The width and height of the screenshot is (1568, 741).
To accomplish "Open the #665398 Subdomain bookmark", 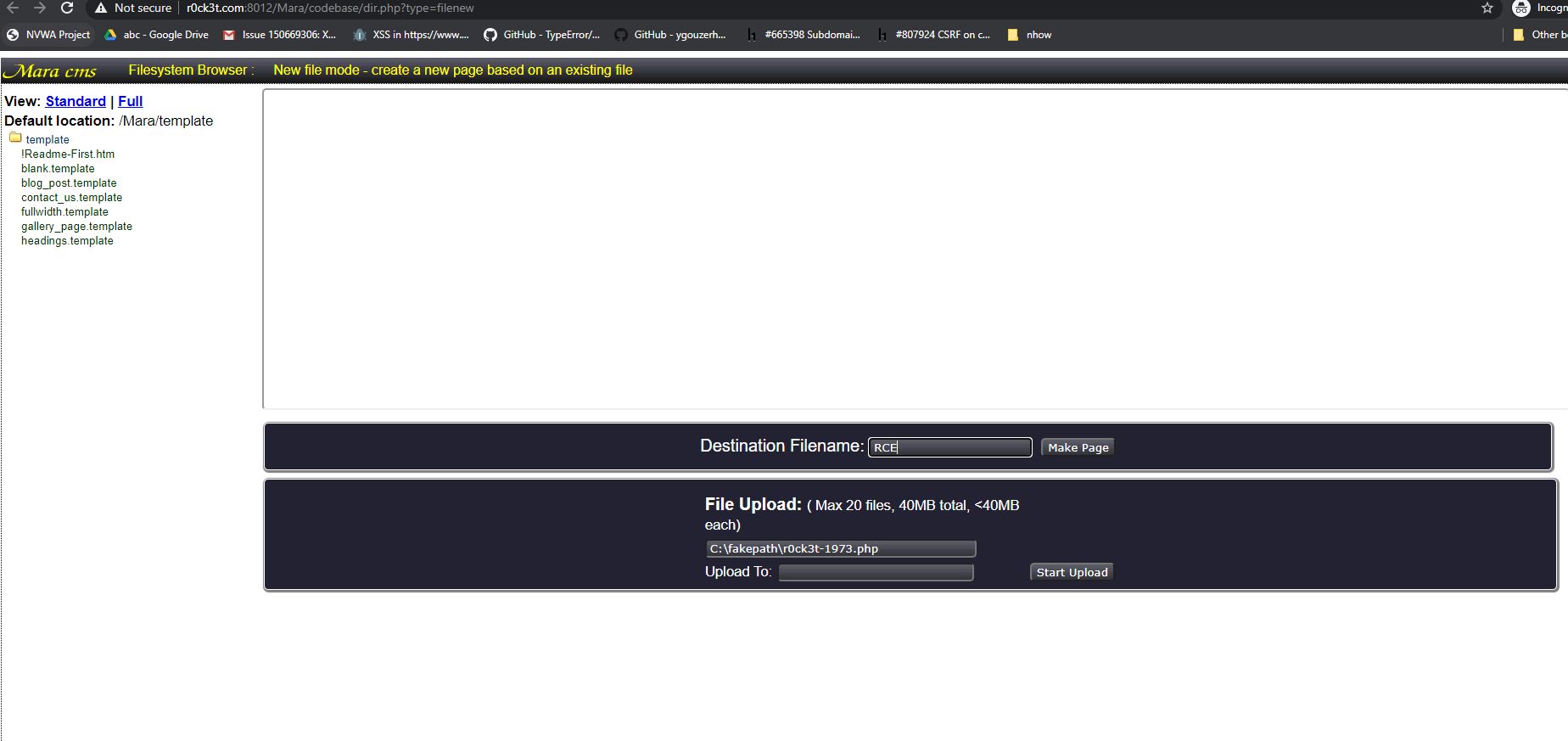I will 803,35.
